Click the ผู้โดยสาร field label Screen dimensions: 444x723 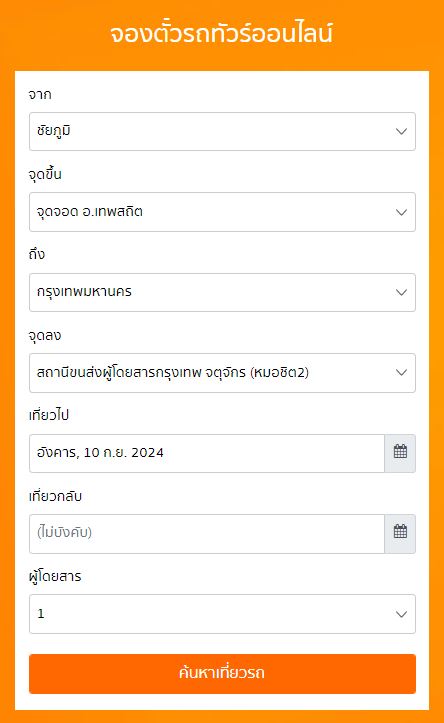click(55, 576)
